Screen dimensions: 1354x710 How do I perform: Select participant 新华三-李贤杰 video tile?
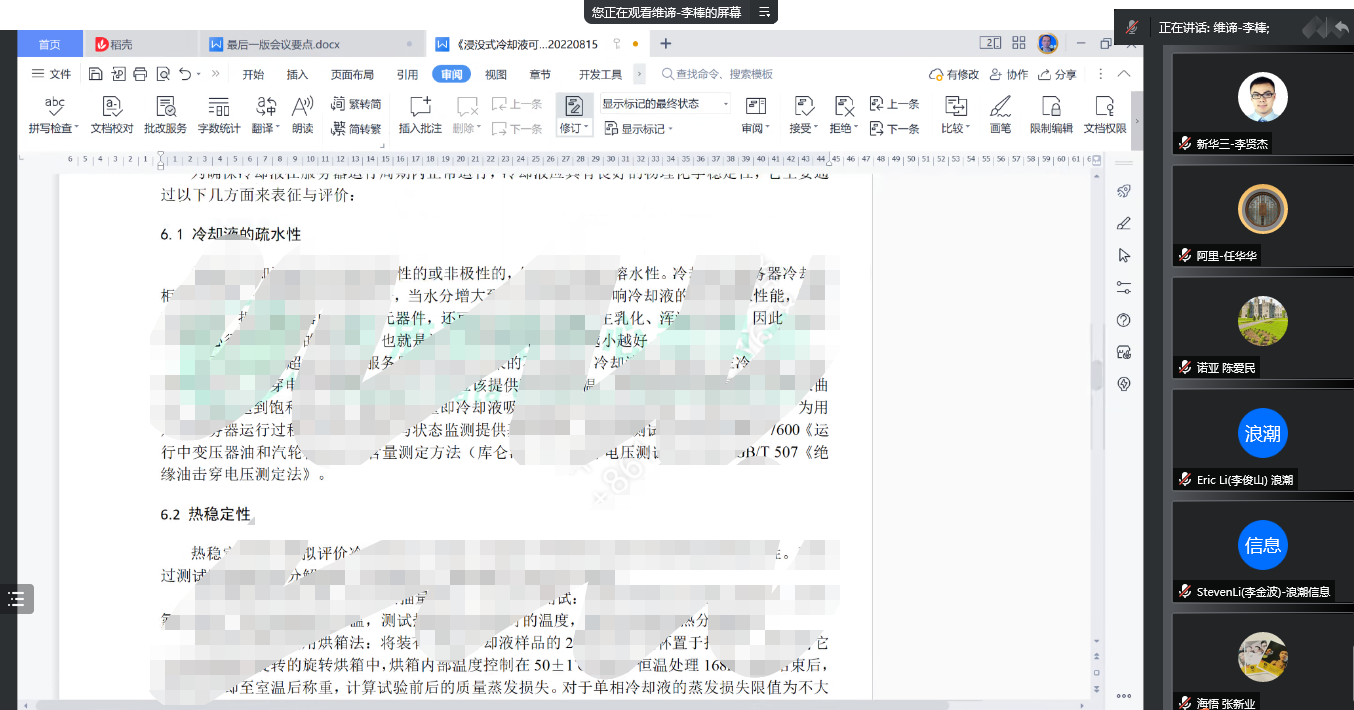(1262, 103)
